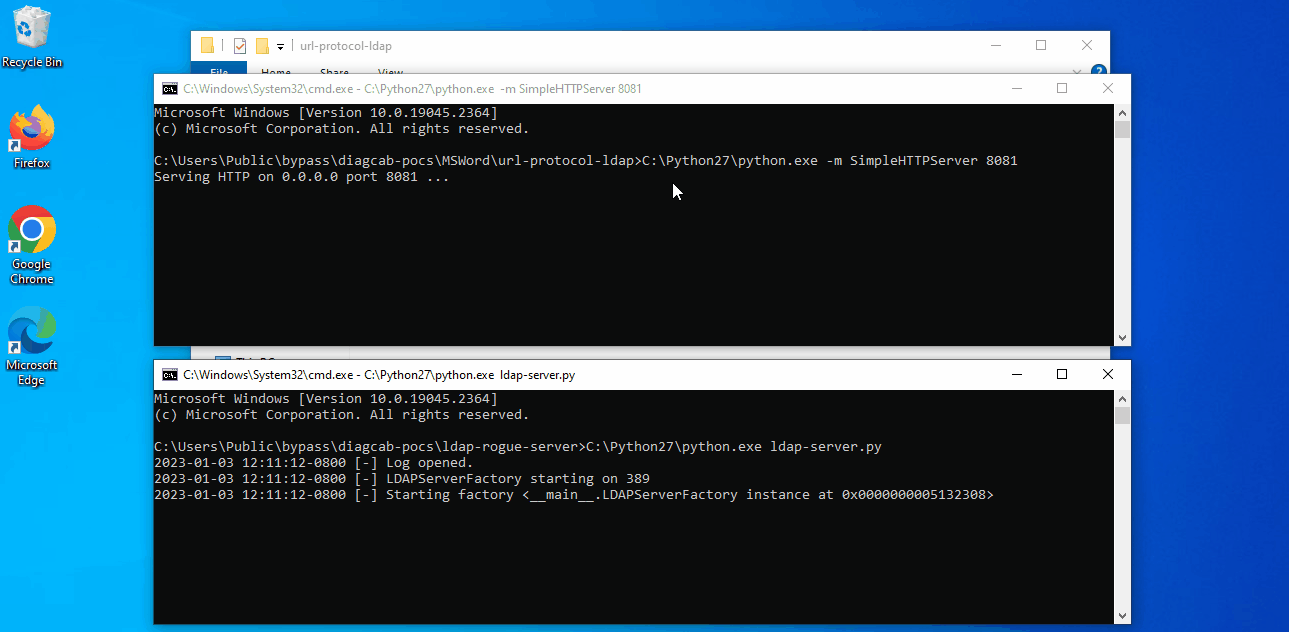Minimize the ldap-server.py cmd window
The image size is (1289, 632).
click(x=1016, y=374)
